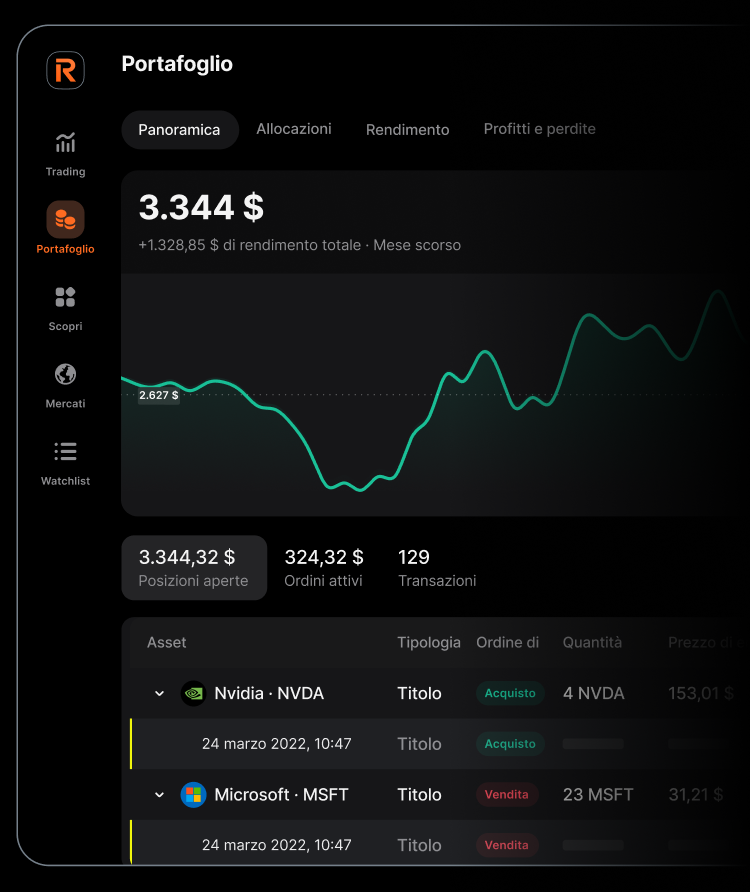Viewport: 750px width, 892px height.
Task: Collapse the Nvidia NVDA row chevron
Action: click(159, 694)
